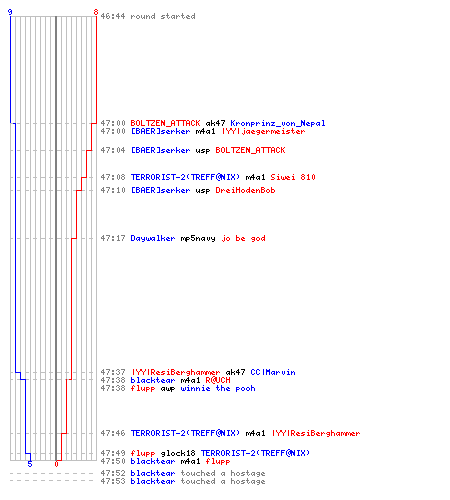Click CC|Marvin player name
The image size is (450, 500).
click(x=273, y=372)
